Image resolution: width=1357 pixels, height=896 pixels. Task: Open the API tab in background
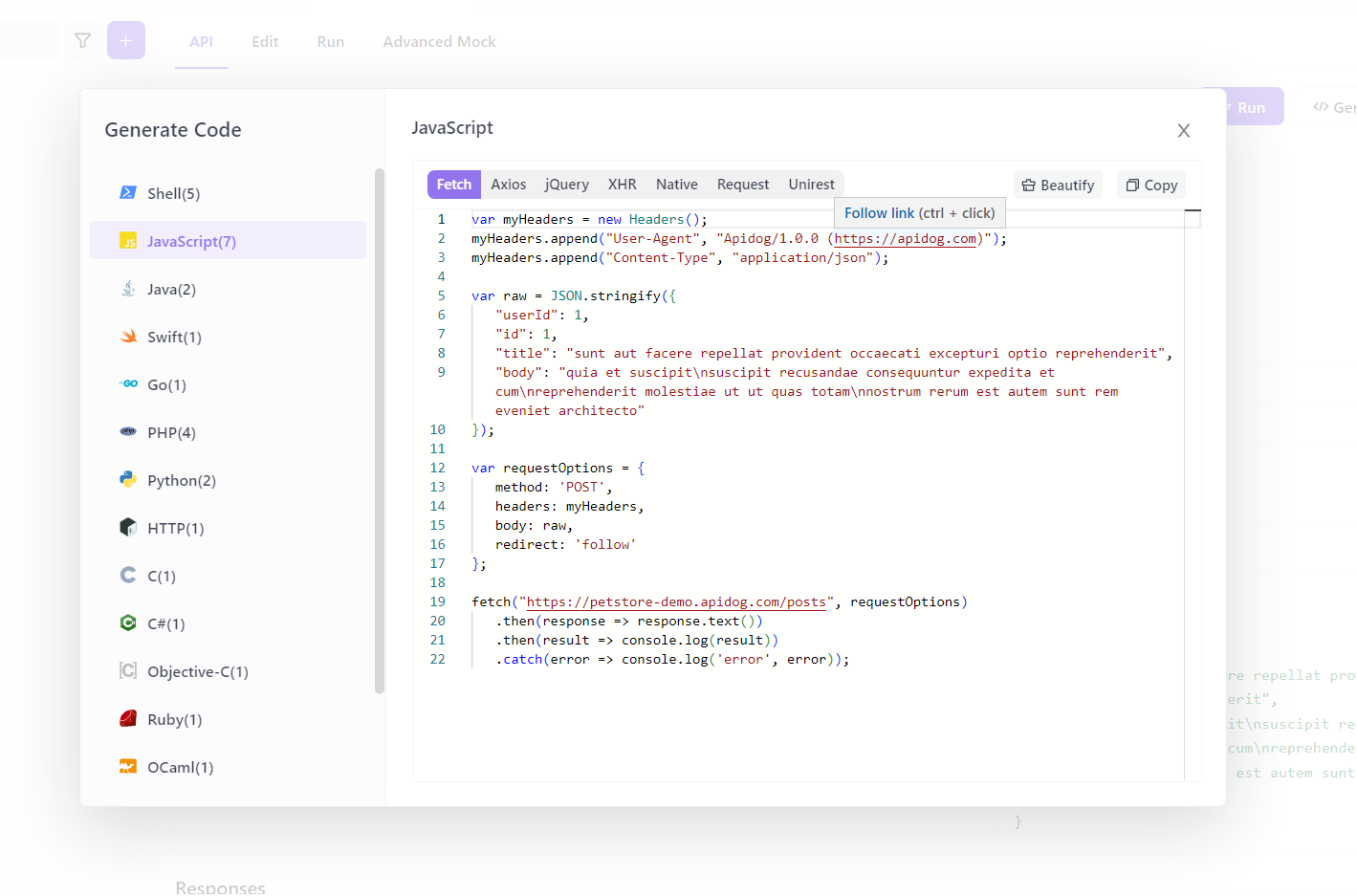click(x=201, y=42)
